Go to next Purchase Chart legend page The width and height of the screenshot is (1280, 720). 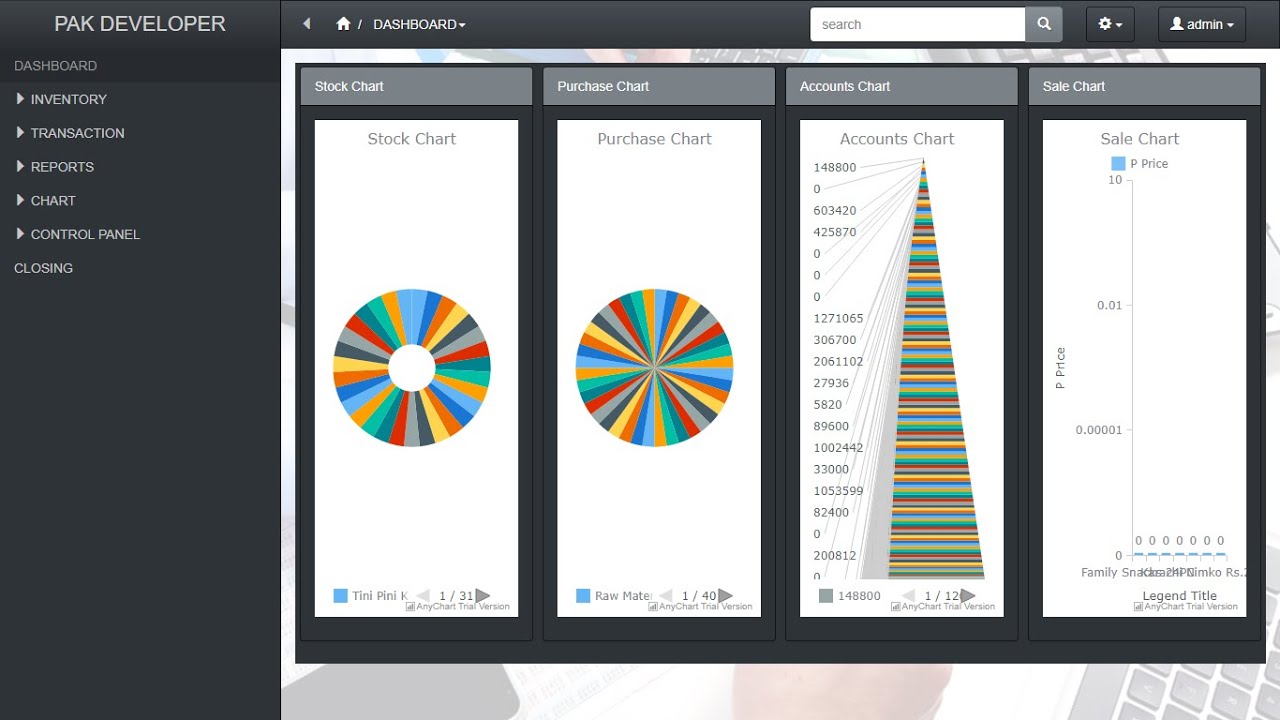[x=726, y=596]
